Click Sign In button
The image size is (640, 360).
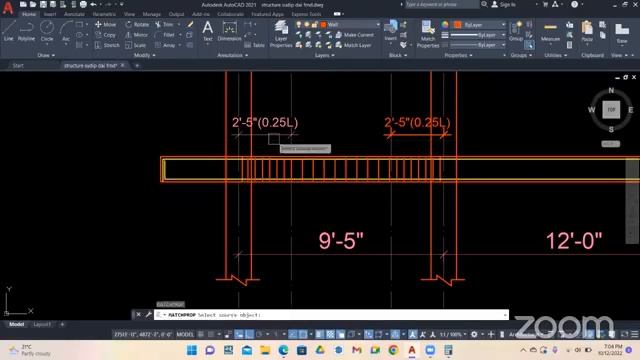504,4
